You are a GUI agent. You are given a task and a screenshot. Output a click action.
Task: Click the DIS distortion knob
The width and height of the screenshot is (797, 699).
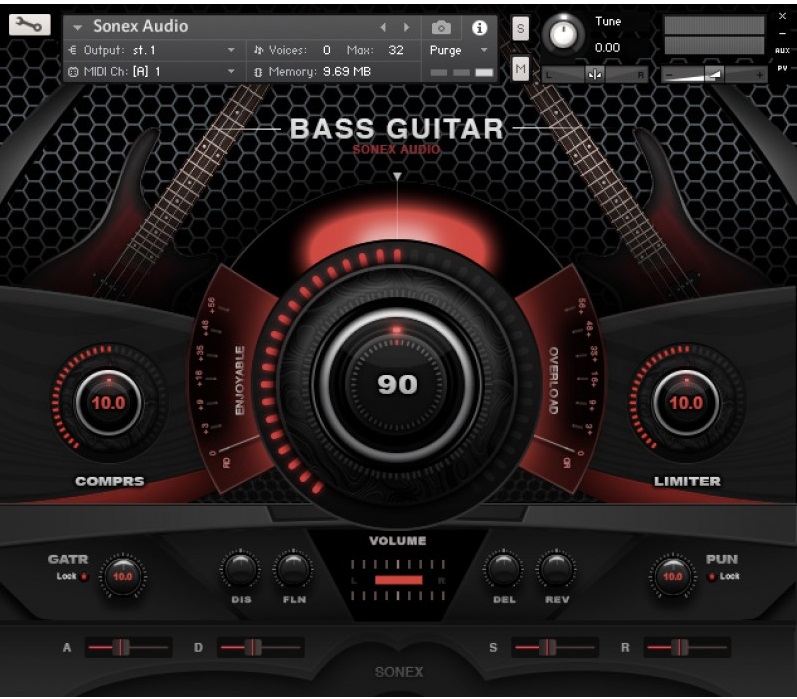point(240,570)
